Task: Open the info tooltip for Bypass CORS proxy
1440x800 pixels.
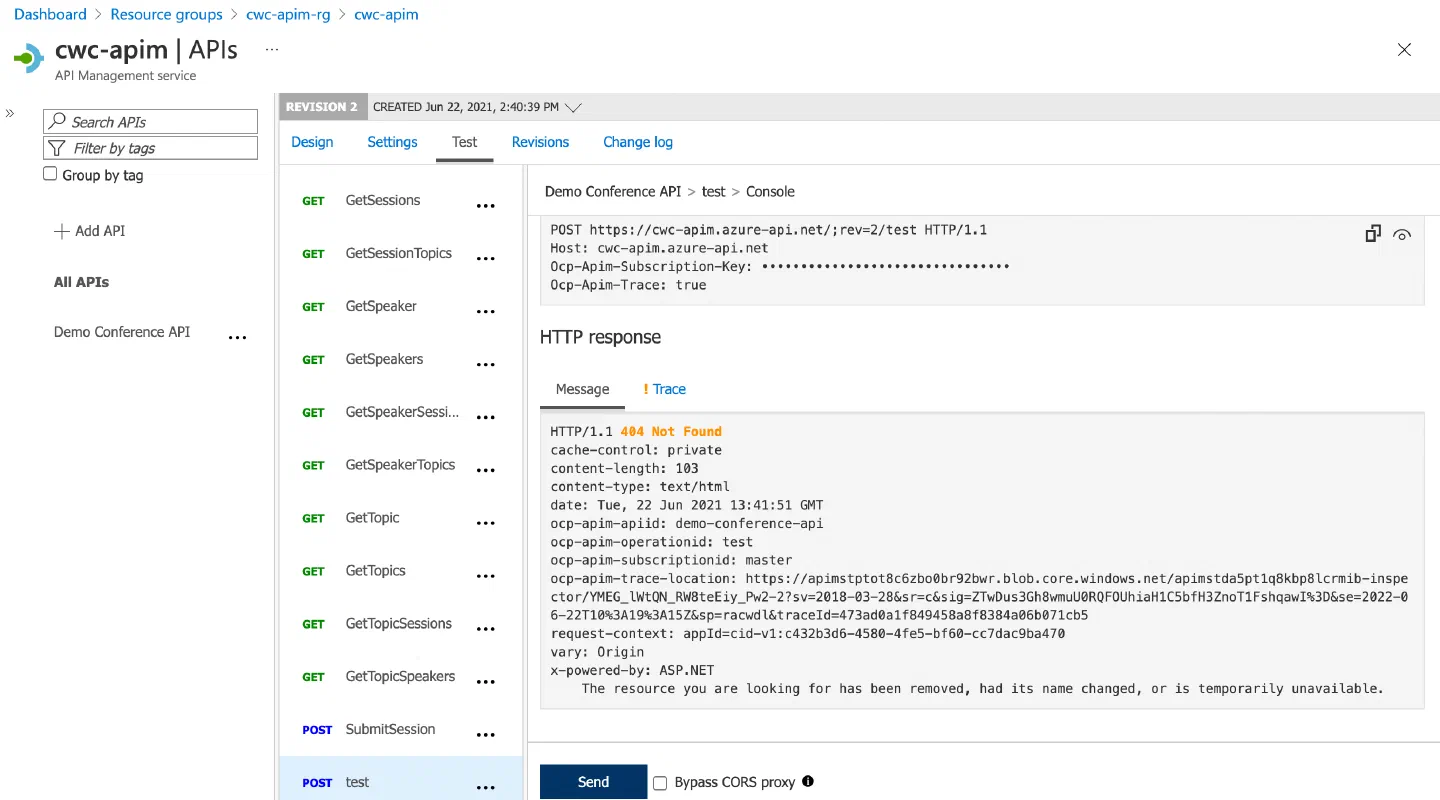Action: pos(808,781)
